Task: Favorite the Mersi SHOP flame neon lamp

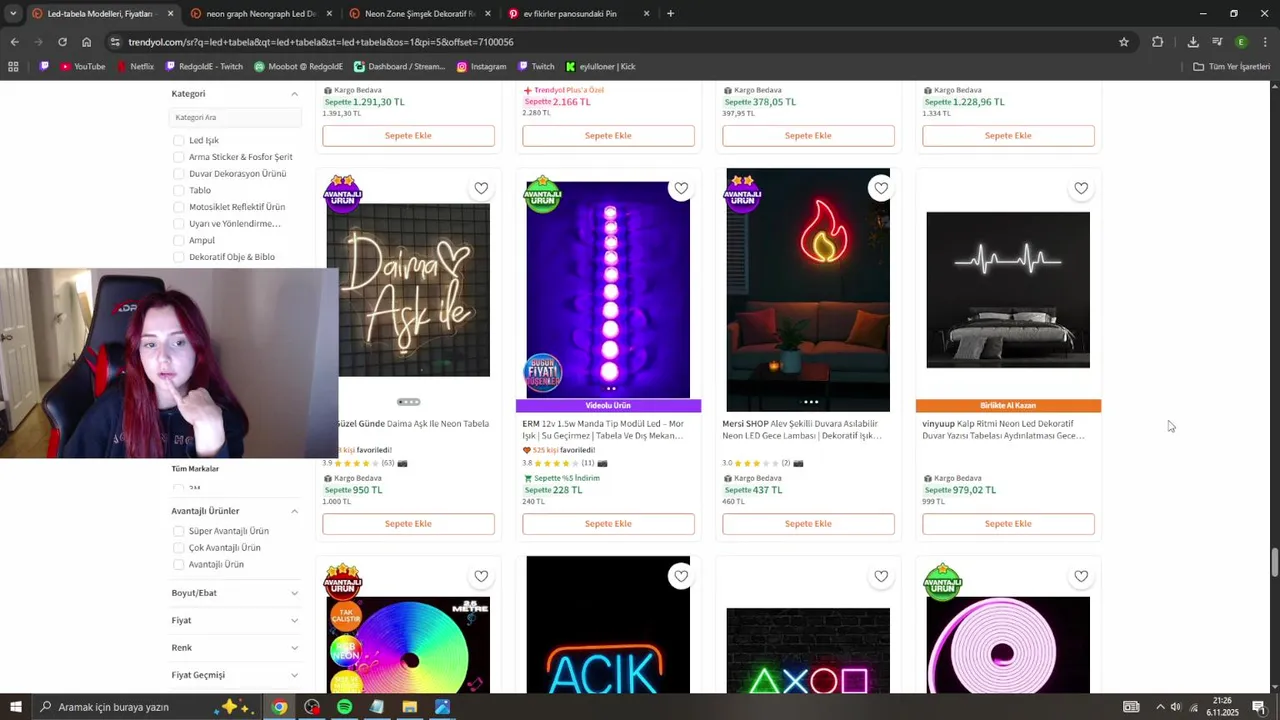Action: click(x=881, y=188)
